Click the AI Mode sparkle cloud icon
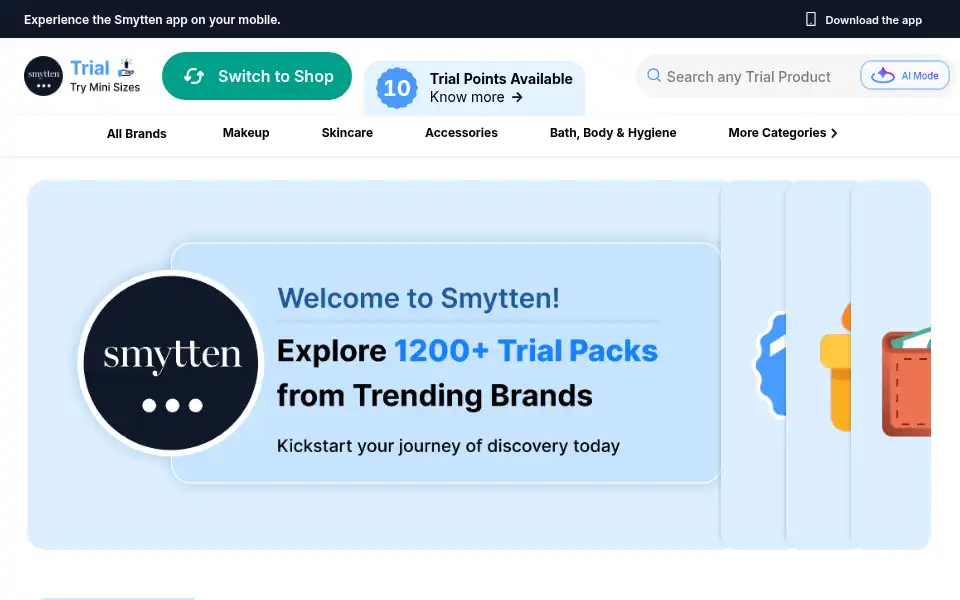Screen dimensions: 960x600 click(883, 75)
